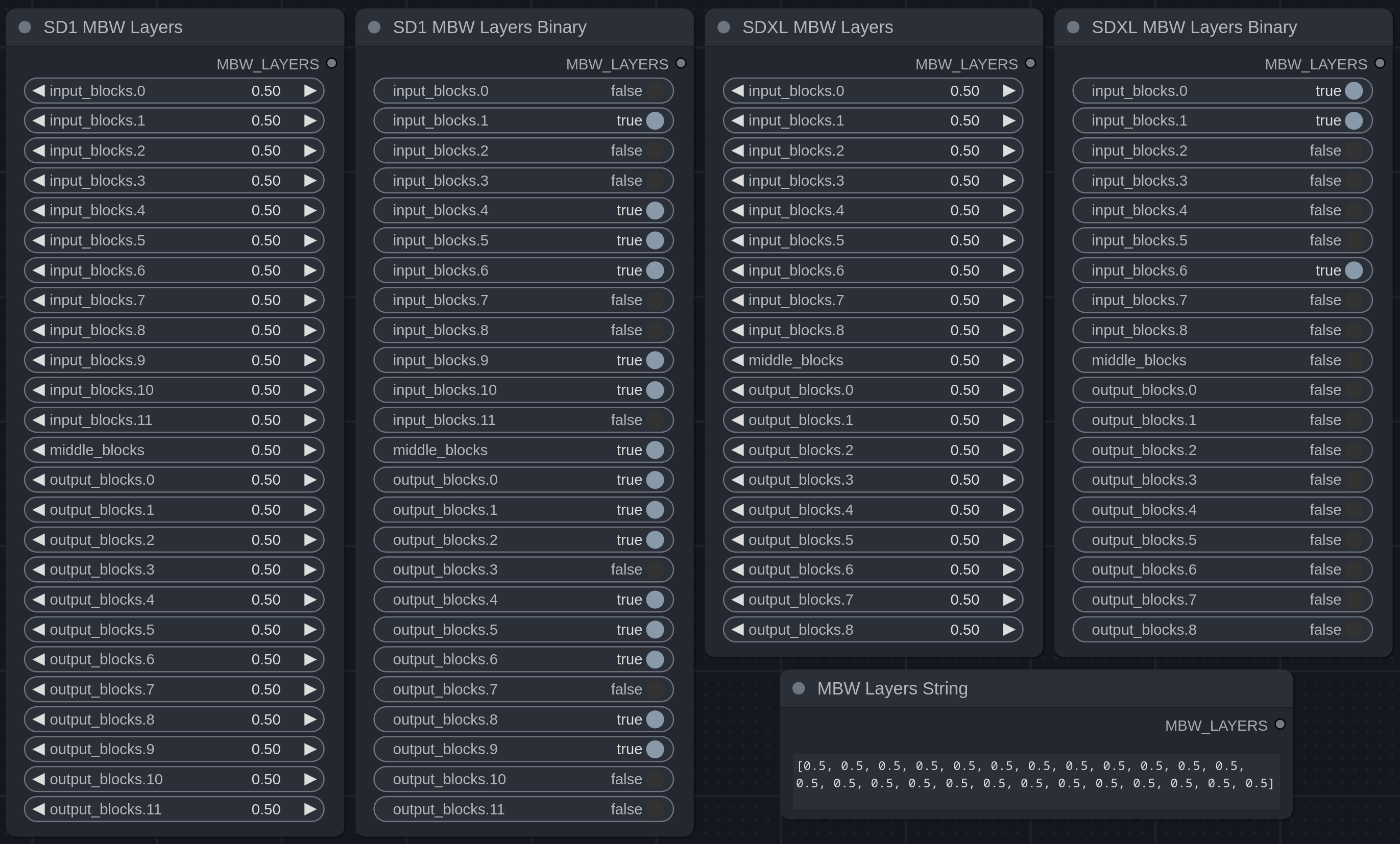This screenshot has width=1400, height=844.
Task: Increase output_blocks.8 value in SDXL MBW Layers
Action: (1009, 629)
